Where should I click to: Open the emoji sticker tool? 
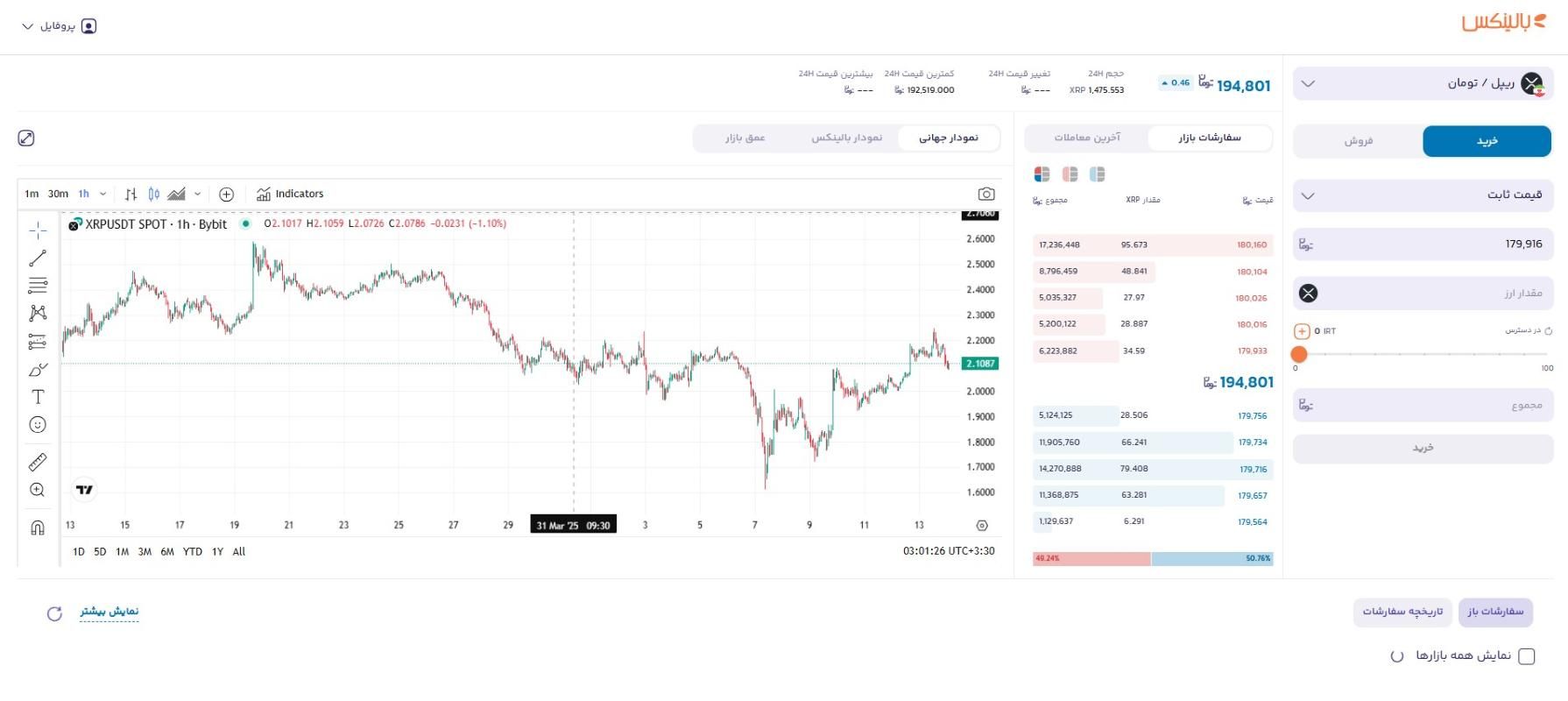38,425
